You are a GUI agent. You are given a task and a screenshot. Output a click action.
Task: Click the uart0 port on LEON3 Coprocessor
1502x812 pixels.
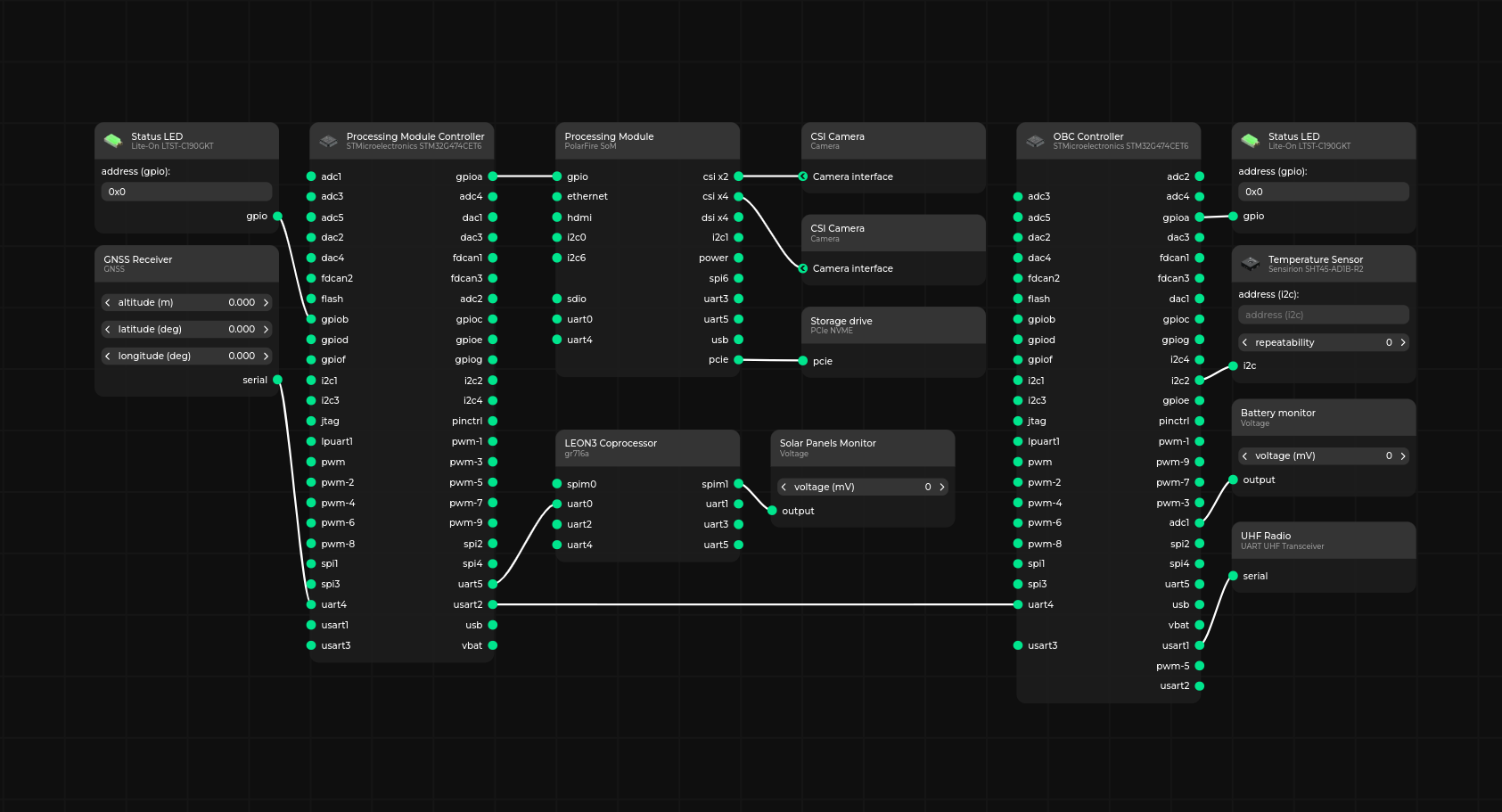point(557,504)
